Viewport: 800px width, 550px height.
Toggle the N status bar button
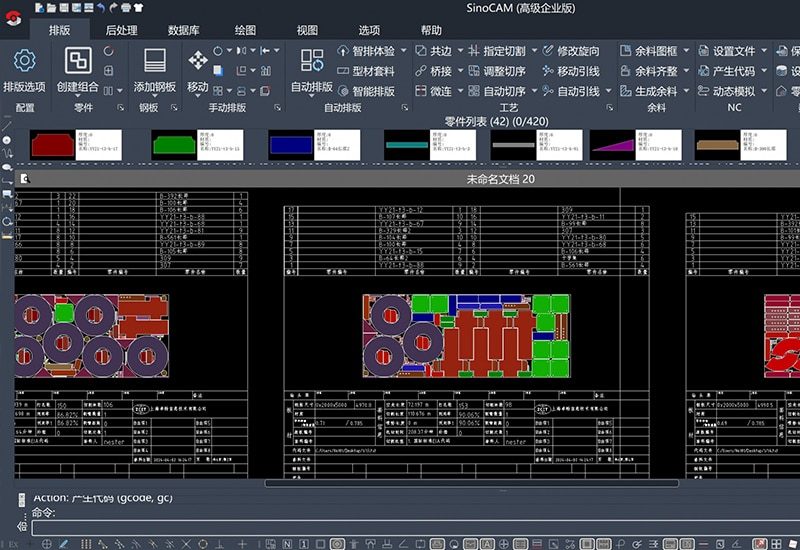click(288, 544)
